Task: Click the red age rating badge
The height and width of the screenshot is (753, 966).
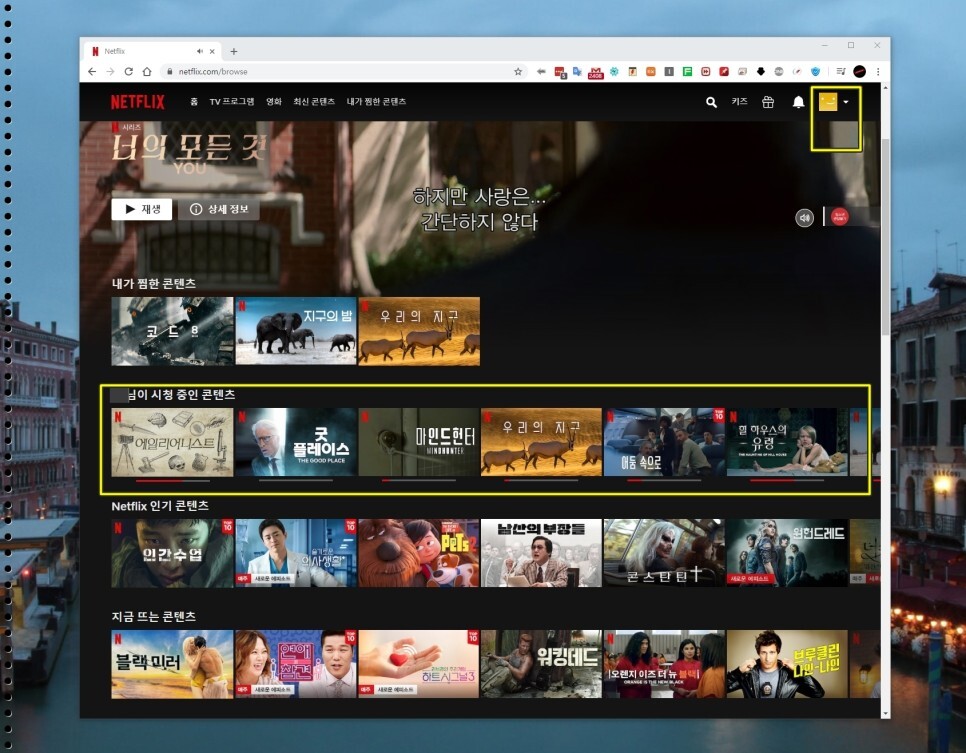Action: (839, 217)
